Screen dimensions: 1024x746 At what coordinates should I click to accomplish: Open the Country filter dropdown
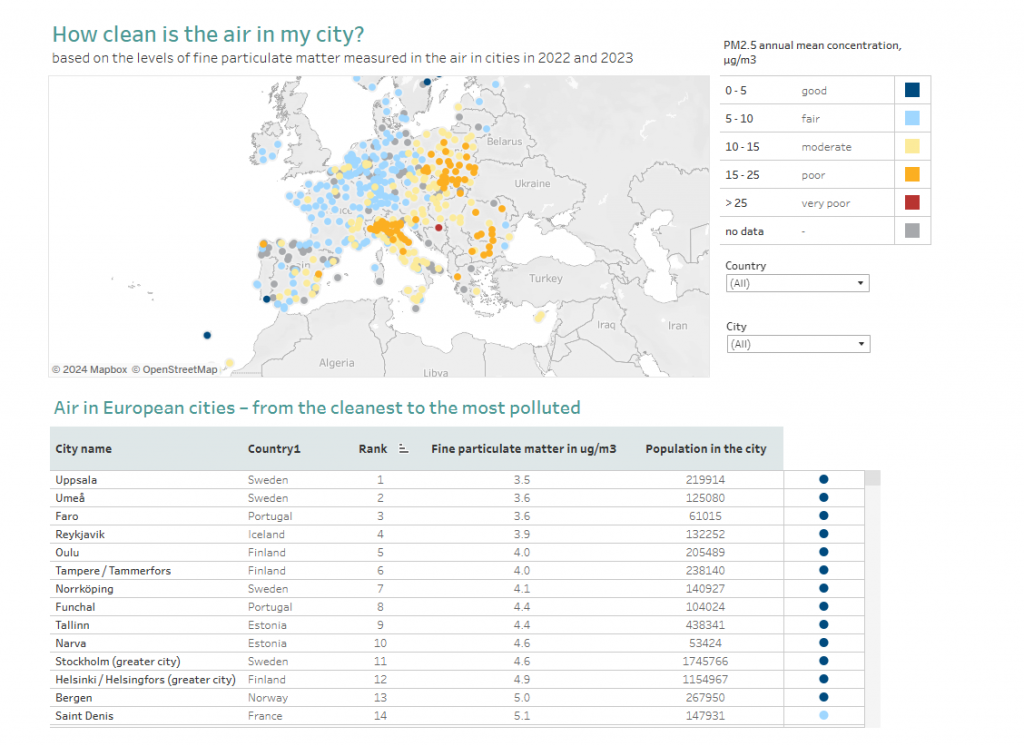[797, 284]
